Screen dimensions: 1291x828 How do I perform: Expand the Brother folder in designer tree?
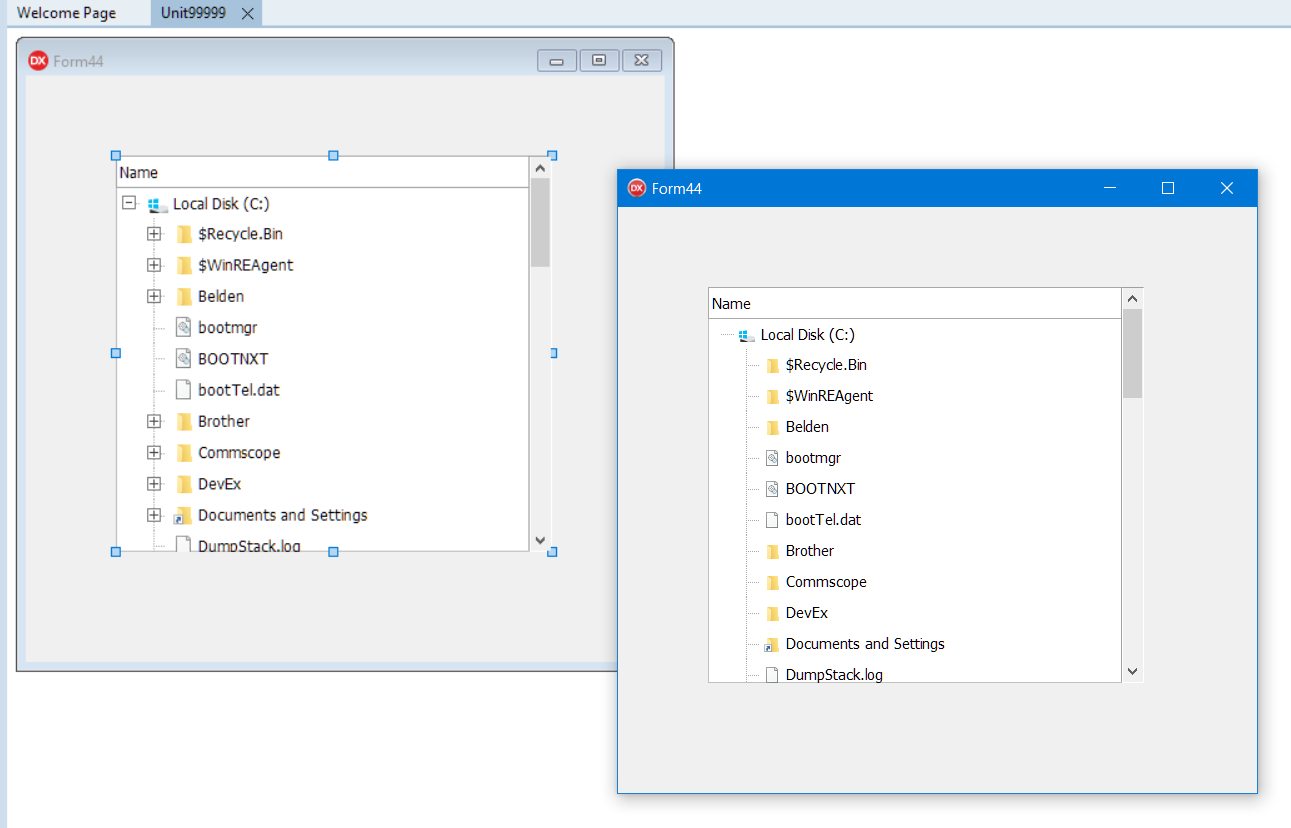point(154,421)
